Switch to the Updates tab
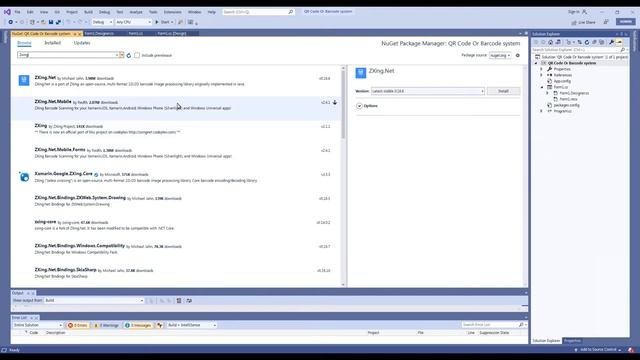 (x=82, y=43)
